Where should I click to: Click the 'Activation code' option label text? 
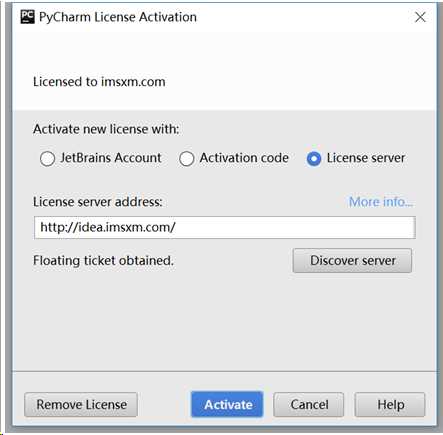(244, 158)
